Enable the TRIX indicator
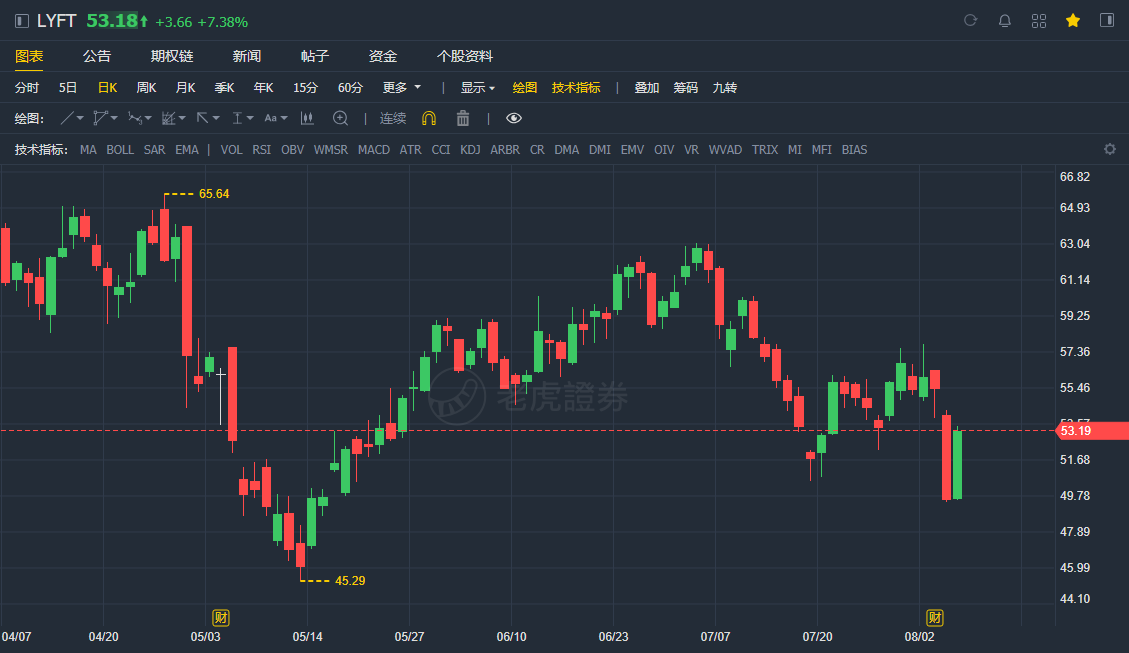 coord(765,150)
